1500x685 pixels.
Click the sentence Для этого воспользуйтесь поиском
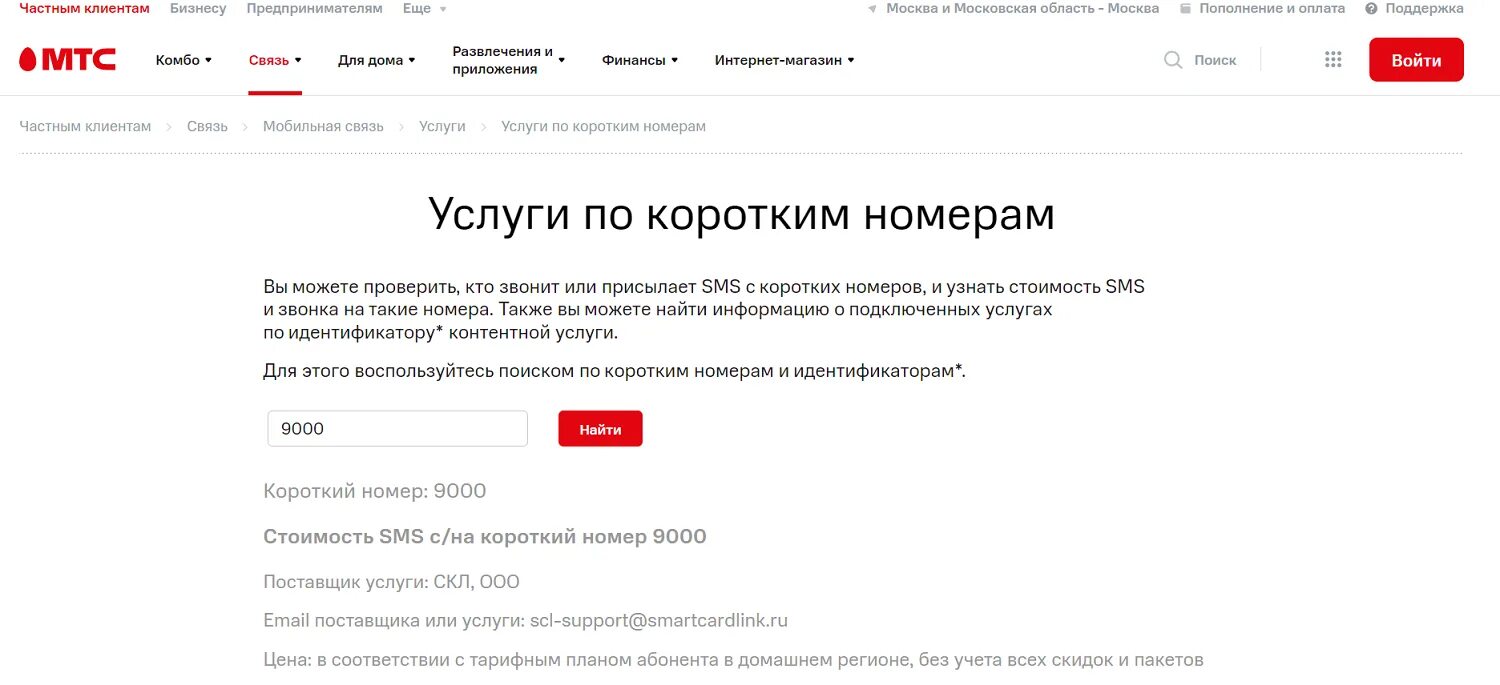(x=614, y=371)
